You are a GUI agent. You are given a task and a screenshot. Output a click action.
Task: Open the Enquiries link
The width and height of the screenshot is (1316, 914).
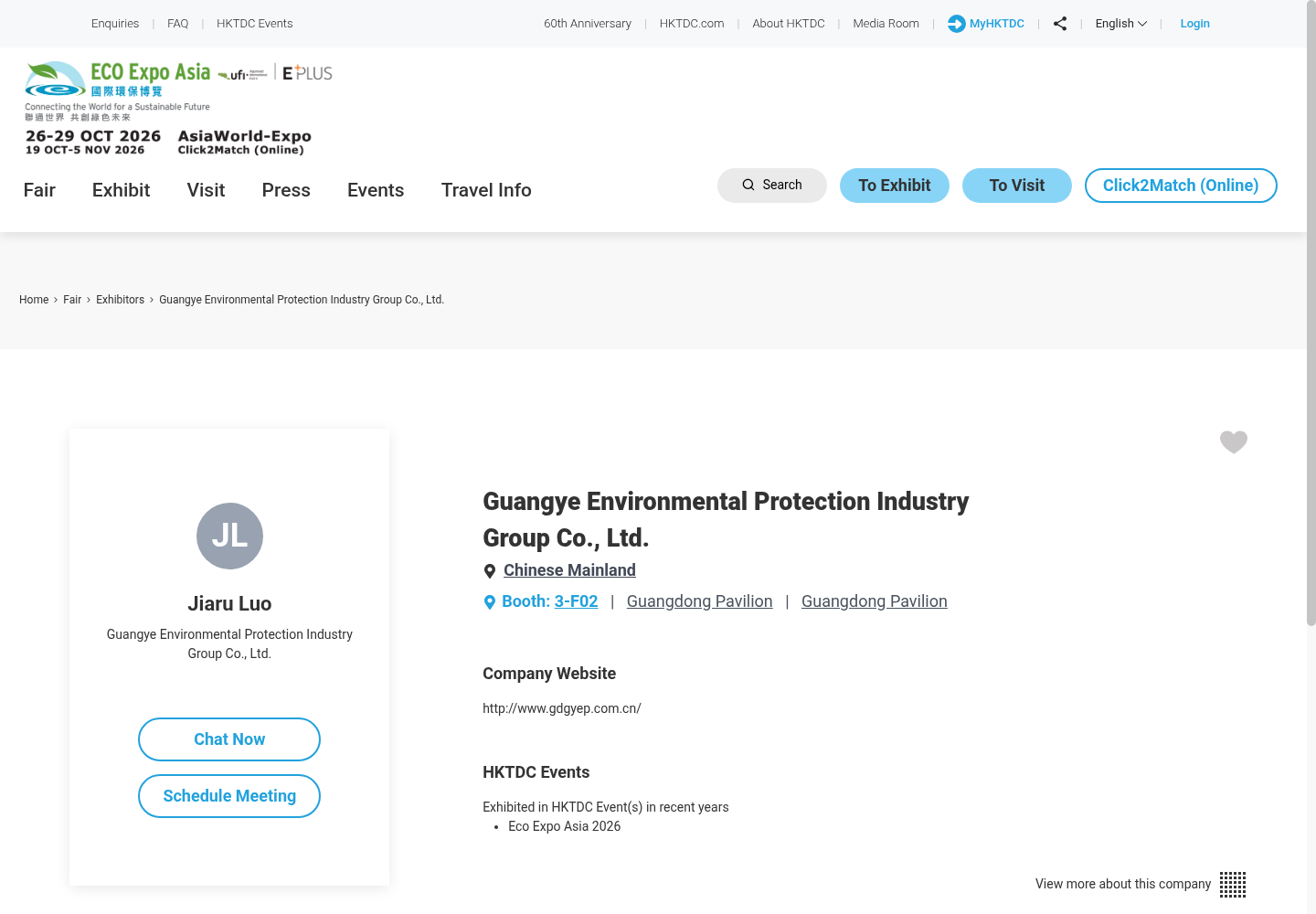pyautogui.click(x=115, y=24)
